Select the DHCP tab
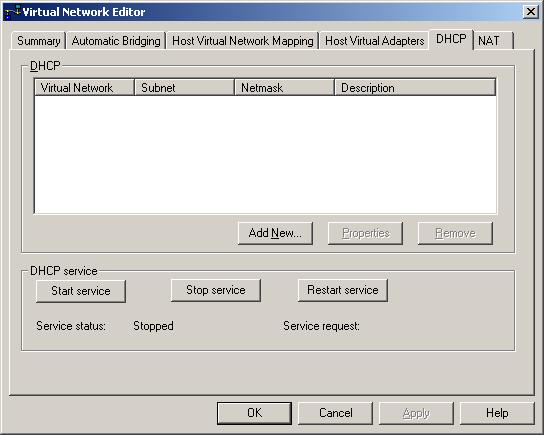 (451, 39)
